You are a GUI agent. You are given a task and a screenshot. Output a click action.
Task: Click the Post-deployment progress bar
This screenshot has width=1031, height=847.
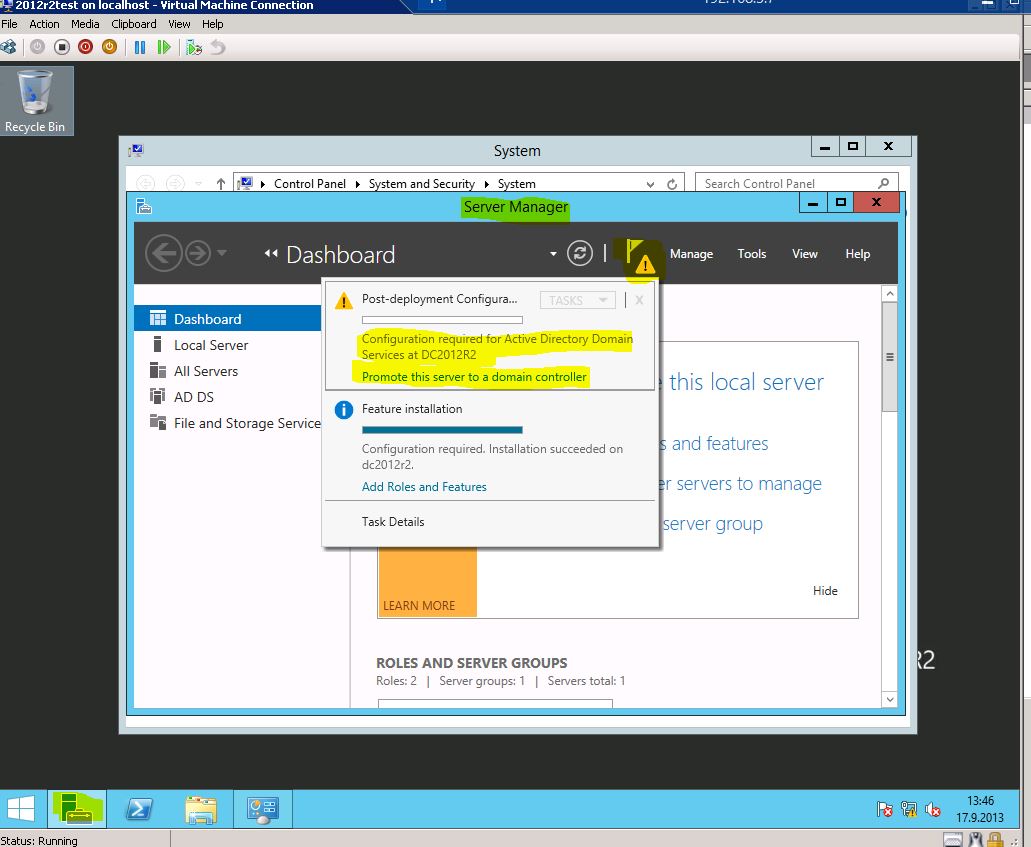click(442, 320)
